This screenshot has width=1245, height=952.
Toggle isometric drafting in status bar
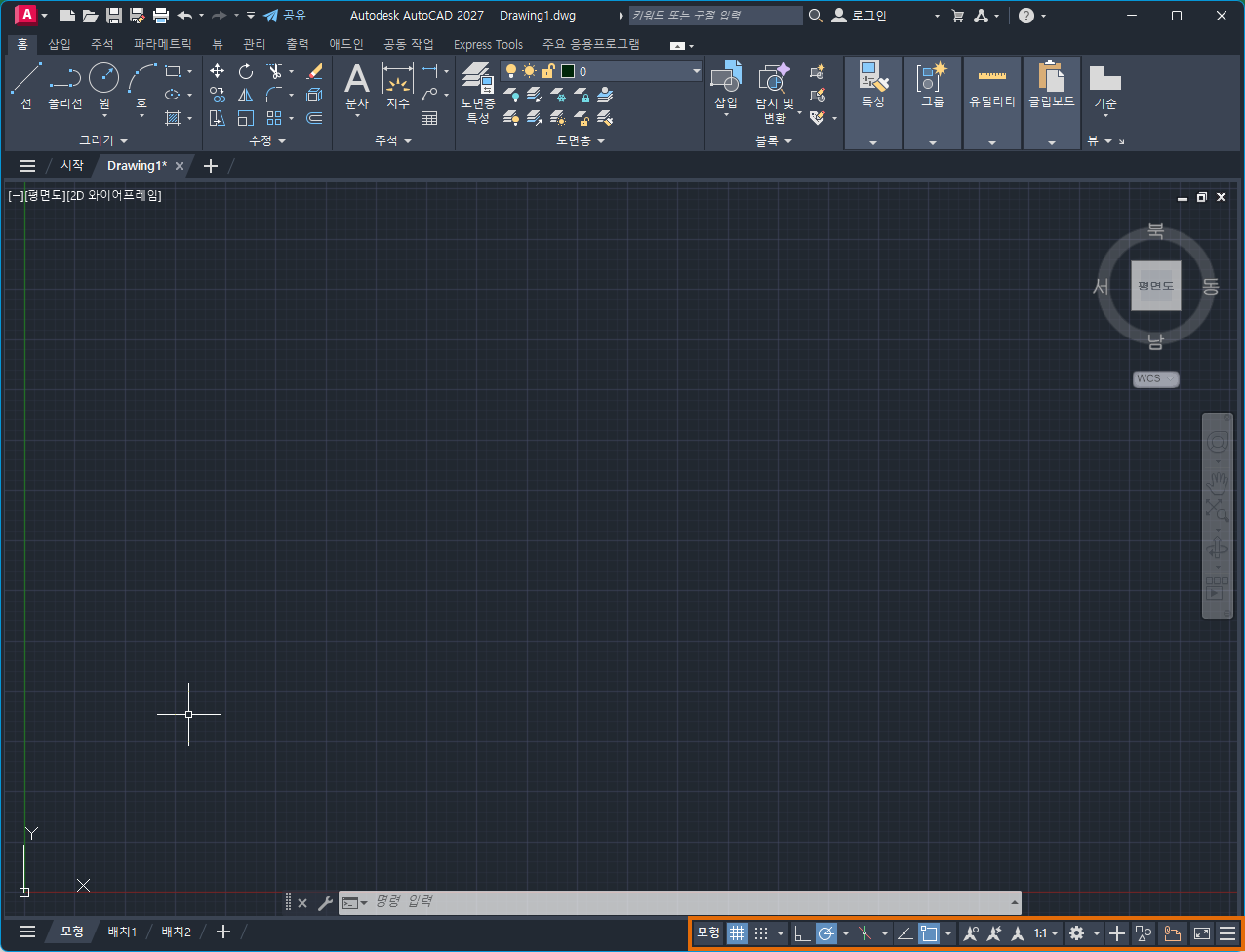pyautogui.click(x=864, y=933)
